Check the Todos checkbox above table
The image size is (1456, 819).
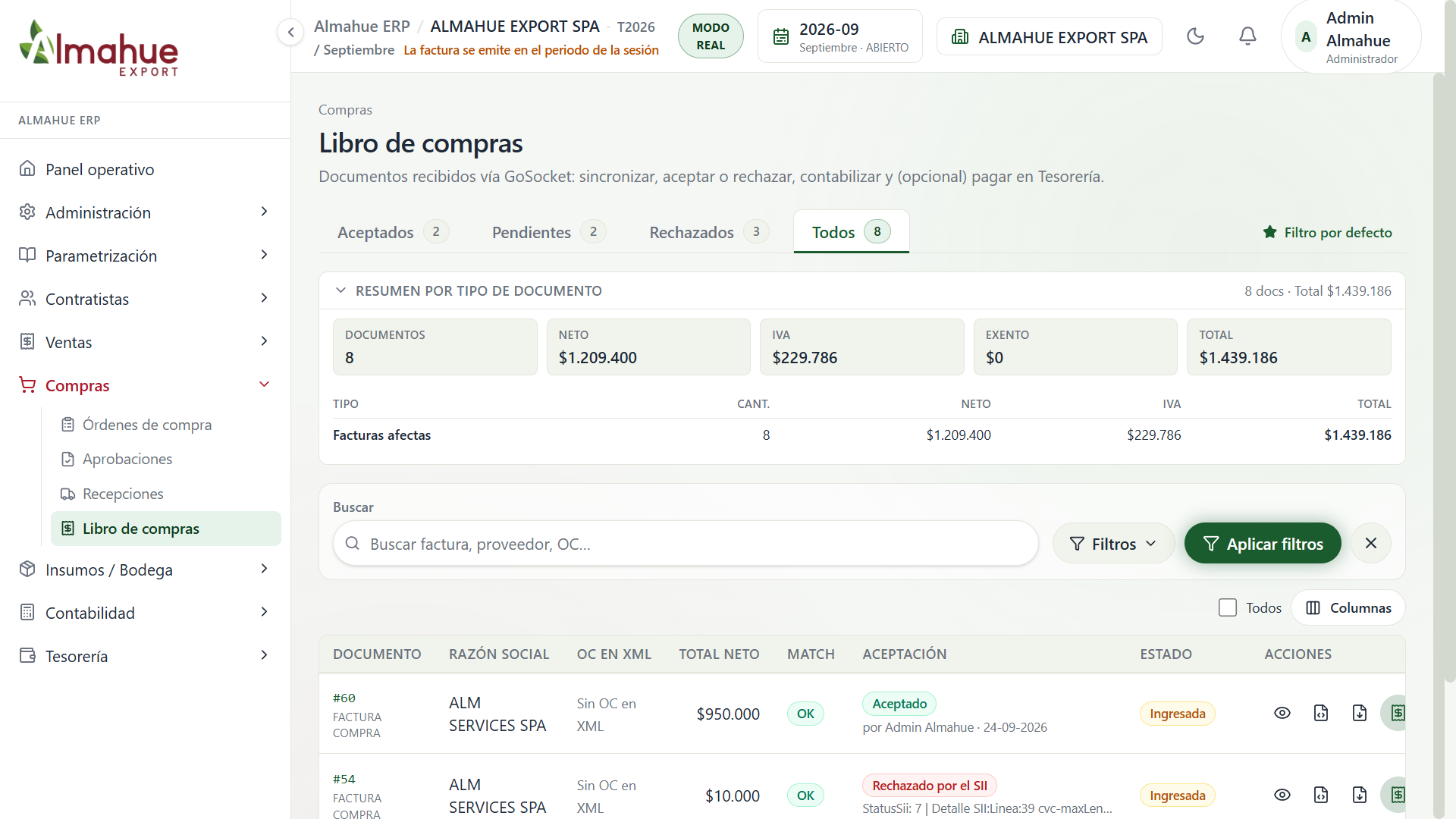(1228, 607)
